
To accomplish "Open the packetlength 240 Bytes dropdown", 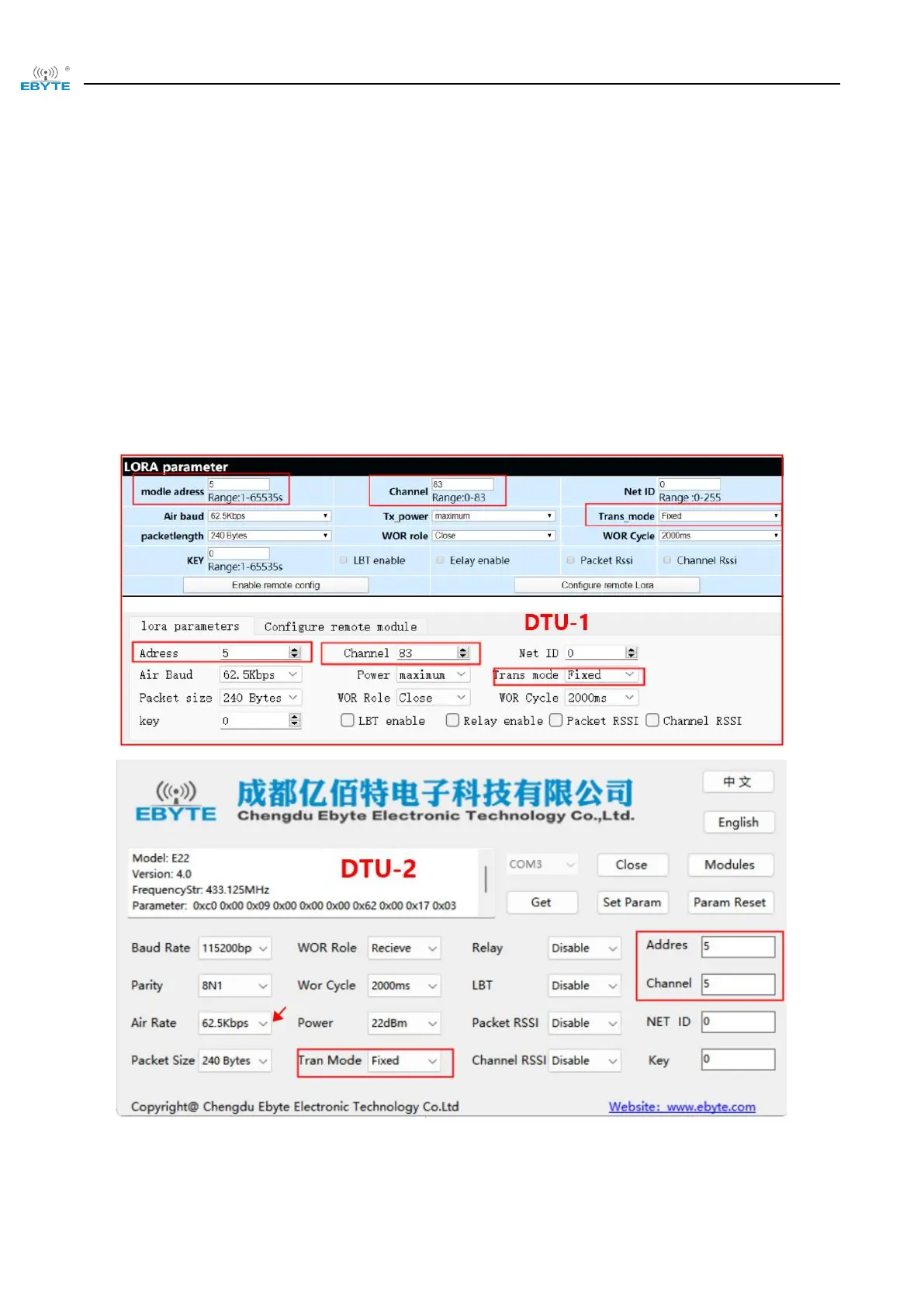I will click(x=270, y=536).
